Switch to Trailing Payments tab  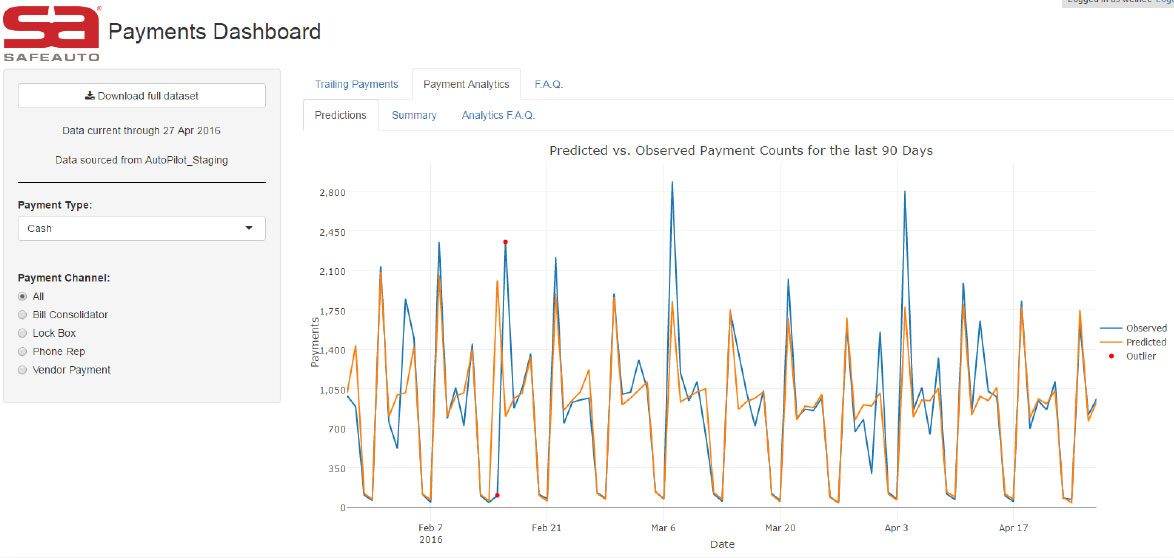(x=356, y=85)
